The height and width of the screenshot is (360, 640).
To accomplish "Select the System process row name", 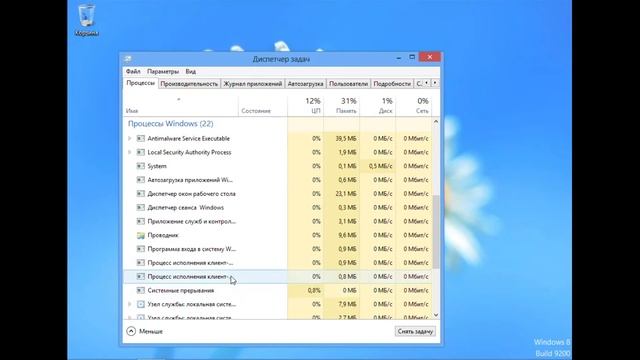I will pyautogui.click(x=157, y=166).
